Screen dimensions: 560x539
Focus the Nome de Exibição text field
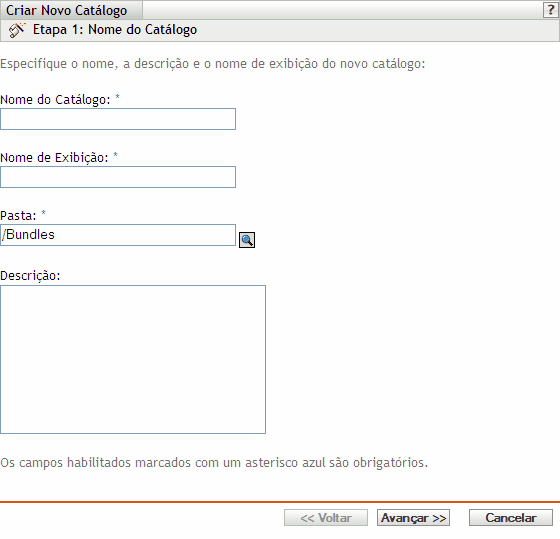tap(118, 177)
